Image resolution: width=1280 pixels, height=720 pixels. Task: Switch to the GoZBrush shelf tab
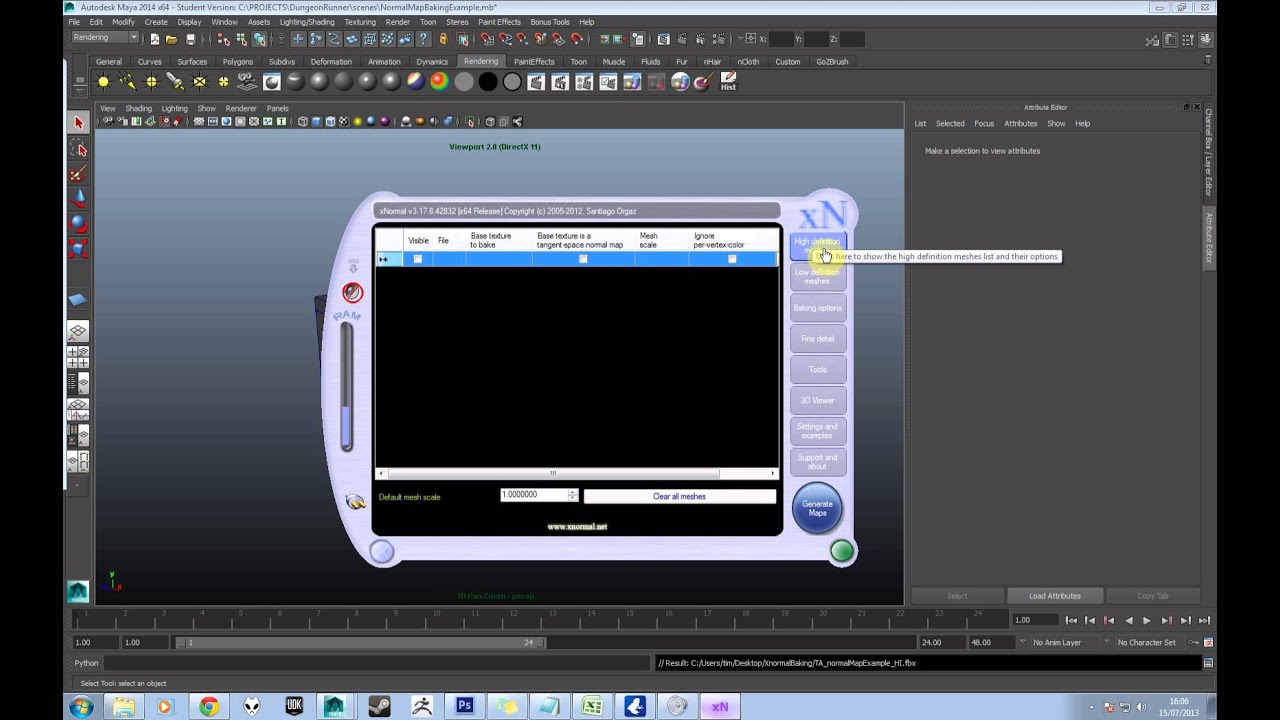pos(832,61)
